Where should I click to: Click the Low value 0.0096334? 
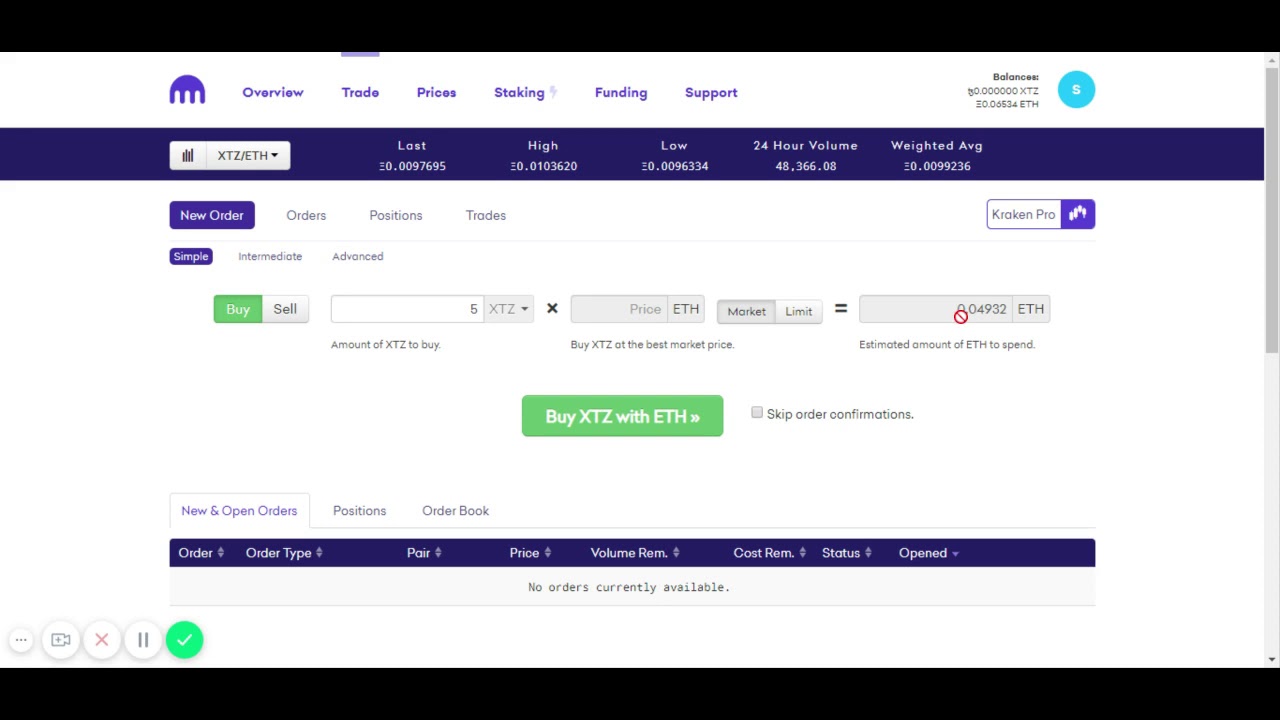(674, 166)
